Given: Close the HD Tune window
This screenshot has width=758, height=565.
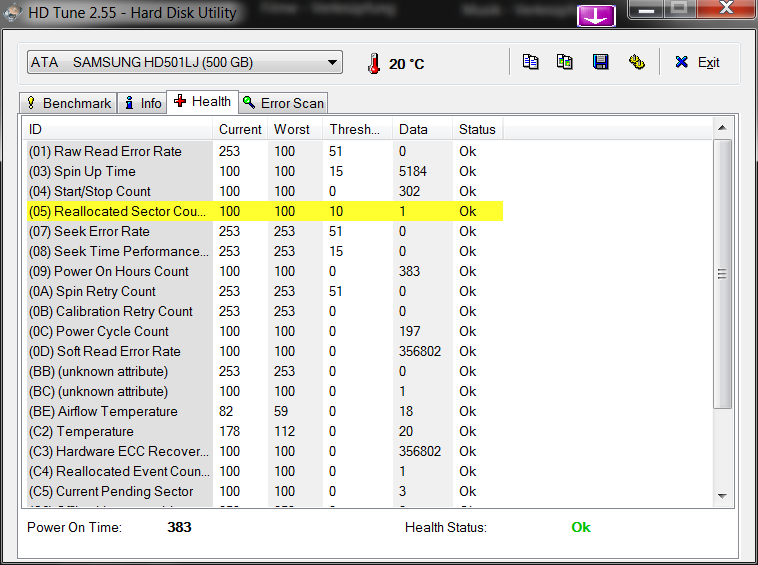Looking at the screenshot, I should [x=726, y=9].
